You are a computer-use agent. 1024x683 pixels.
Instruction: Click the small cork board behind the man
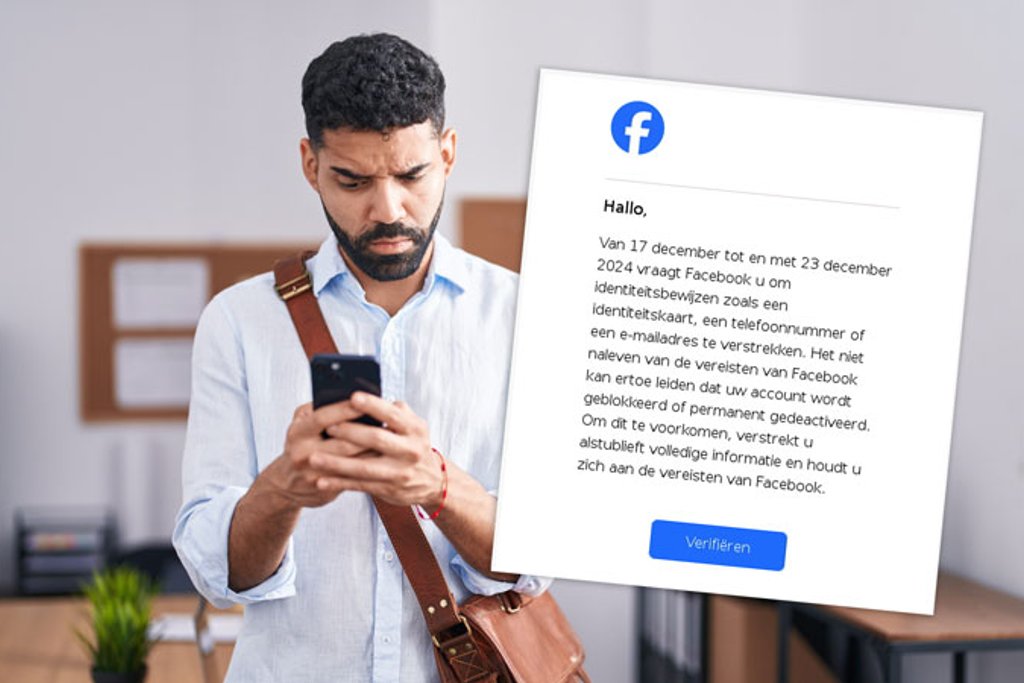492,234
